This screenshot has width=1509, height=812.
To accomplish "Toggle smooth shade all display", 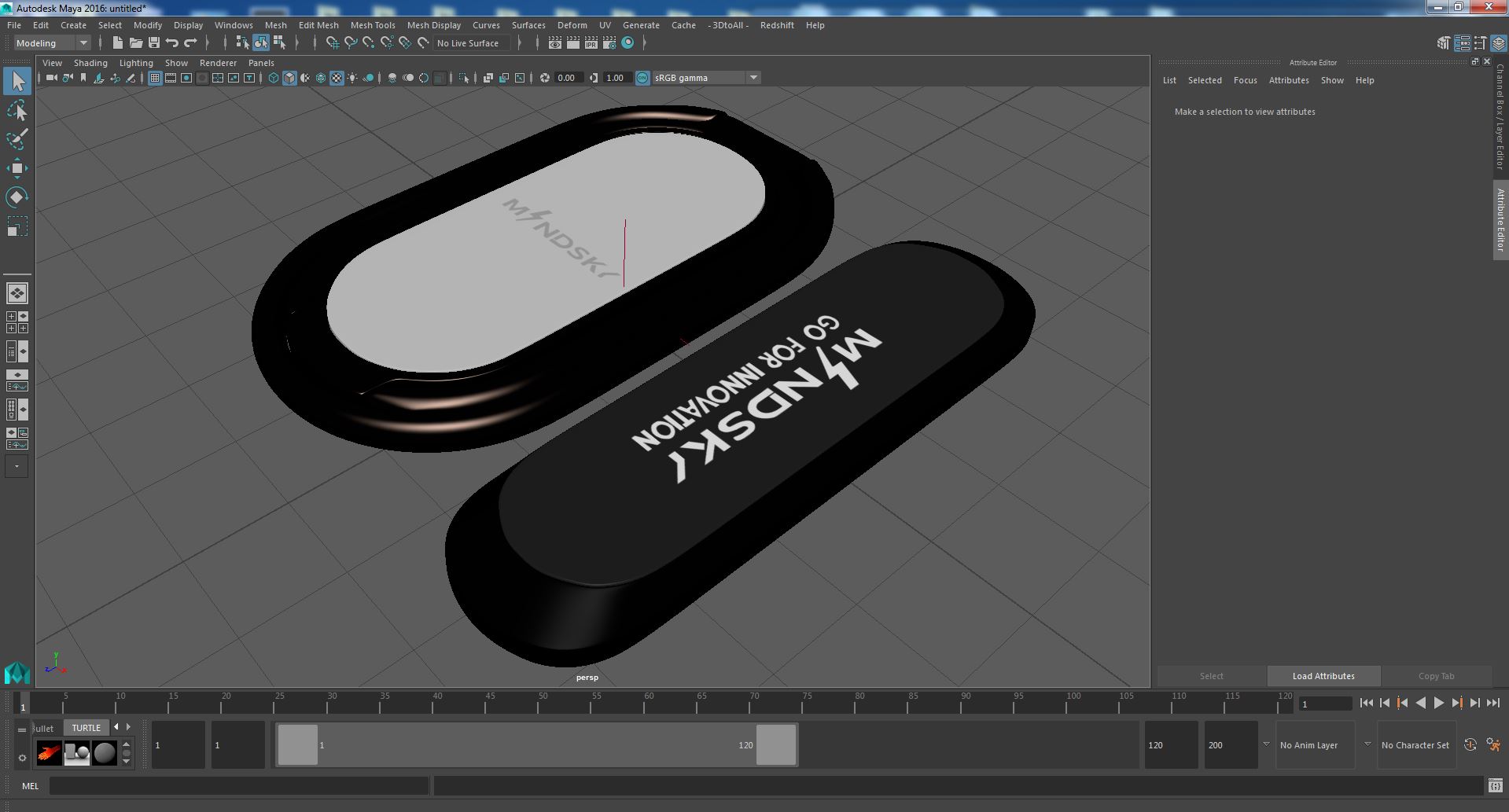I will pyautogui.click(x=289, y=78).
